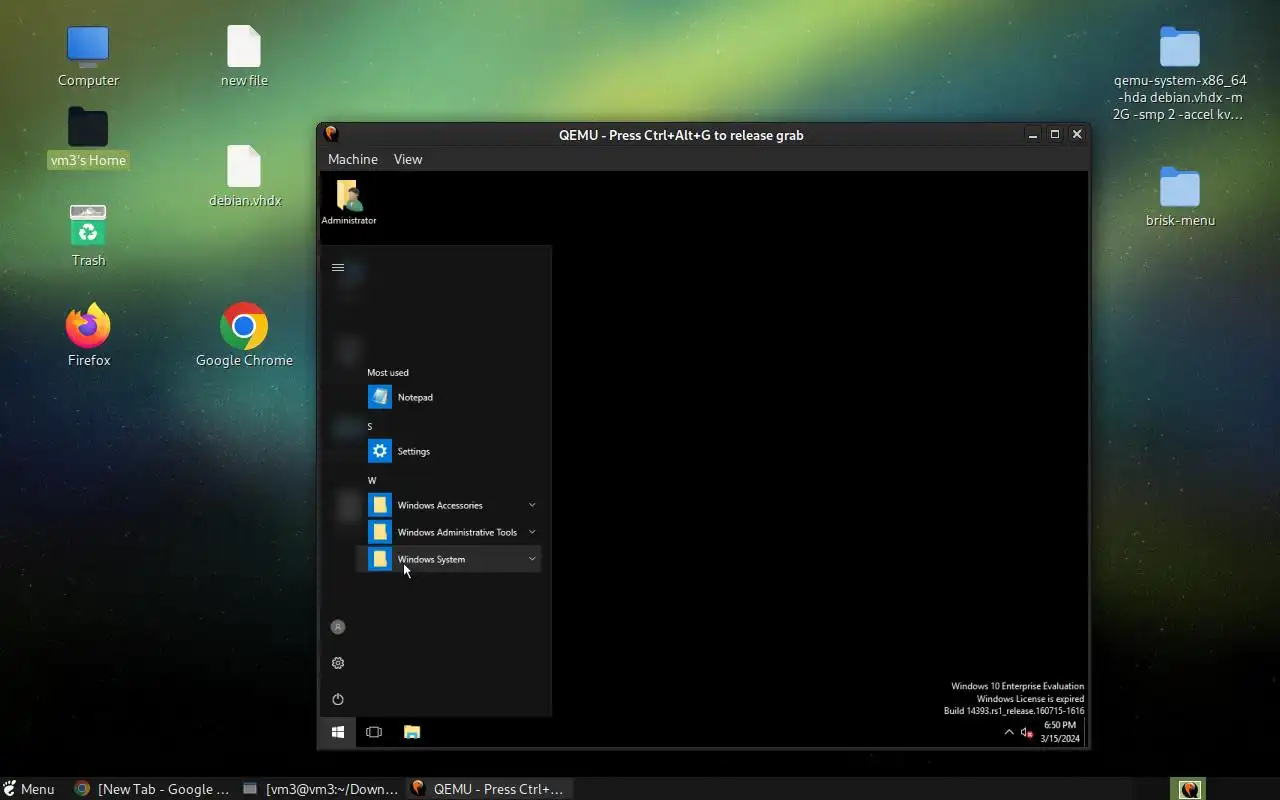Select the Firefox desktop icon

tap(88, 335)
